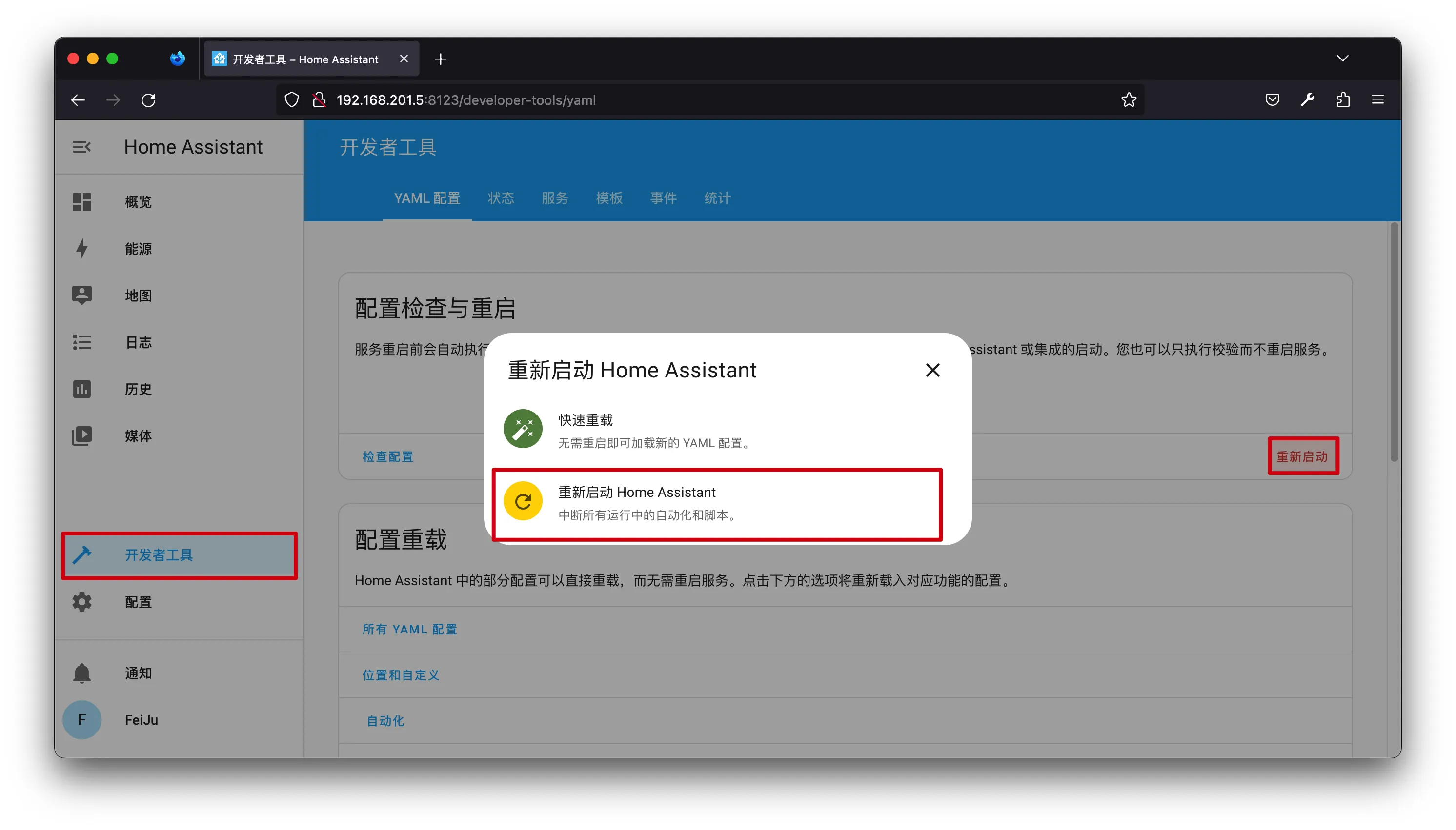Open the 媒体 media sidebar item
The image size is (1456, 830).
(138, 436)
